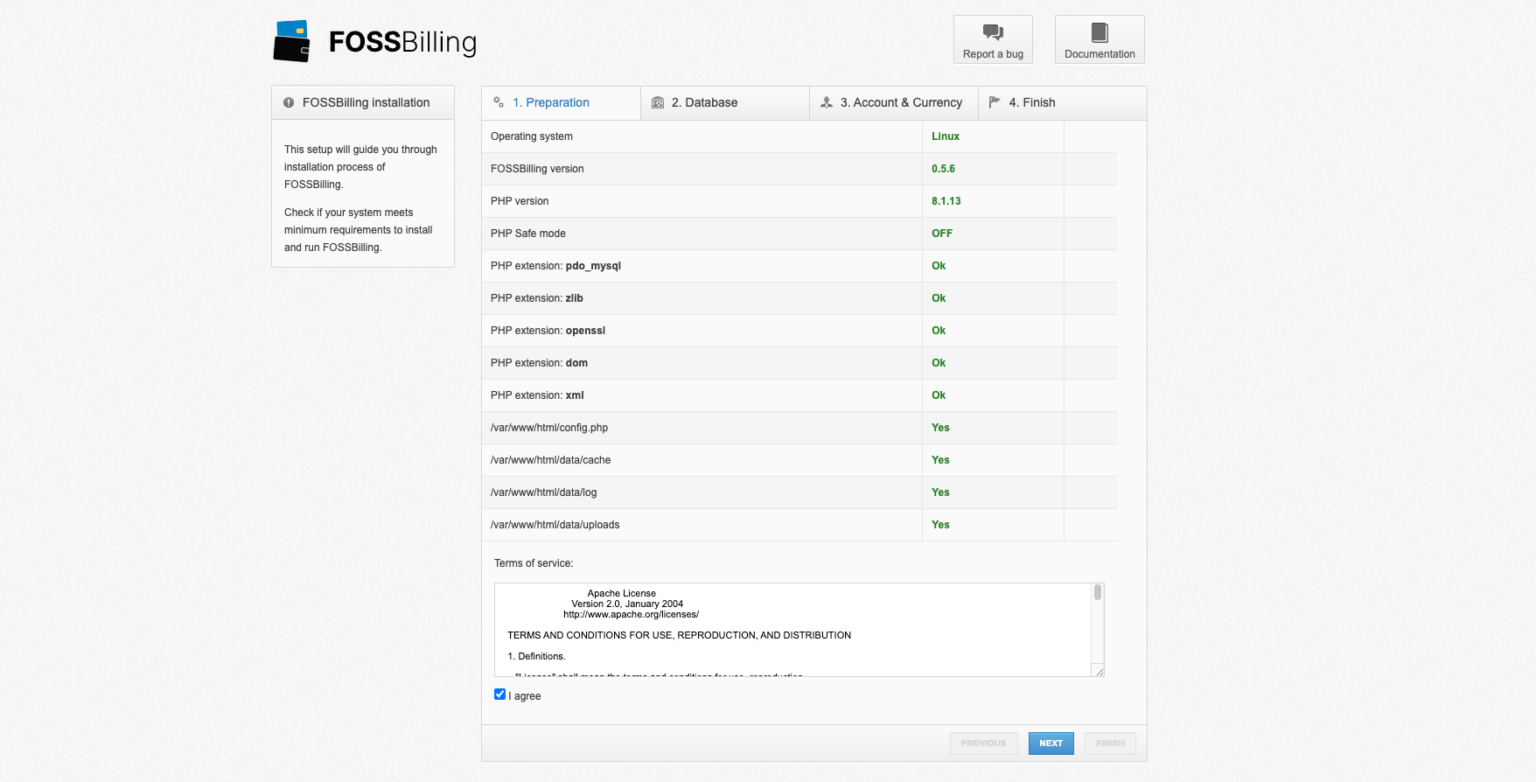Uncheck the I agree checkbox

(x=500, y=694)
